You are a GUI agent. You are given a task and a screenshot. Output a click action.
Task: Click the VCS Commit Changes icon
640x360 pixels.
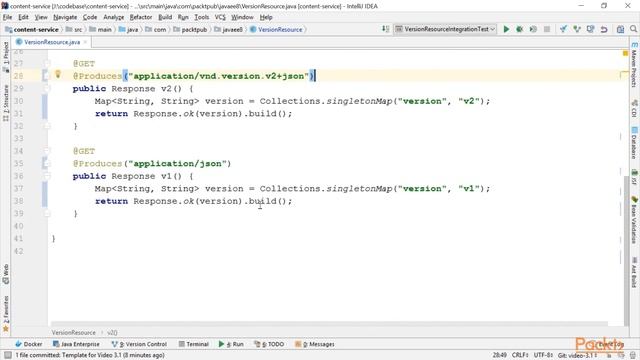[x=577, y=29]
